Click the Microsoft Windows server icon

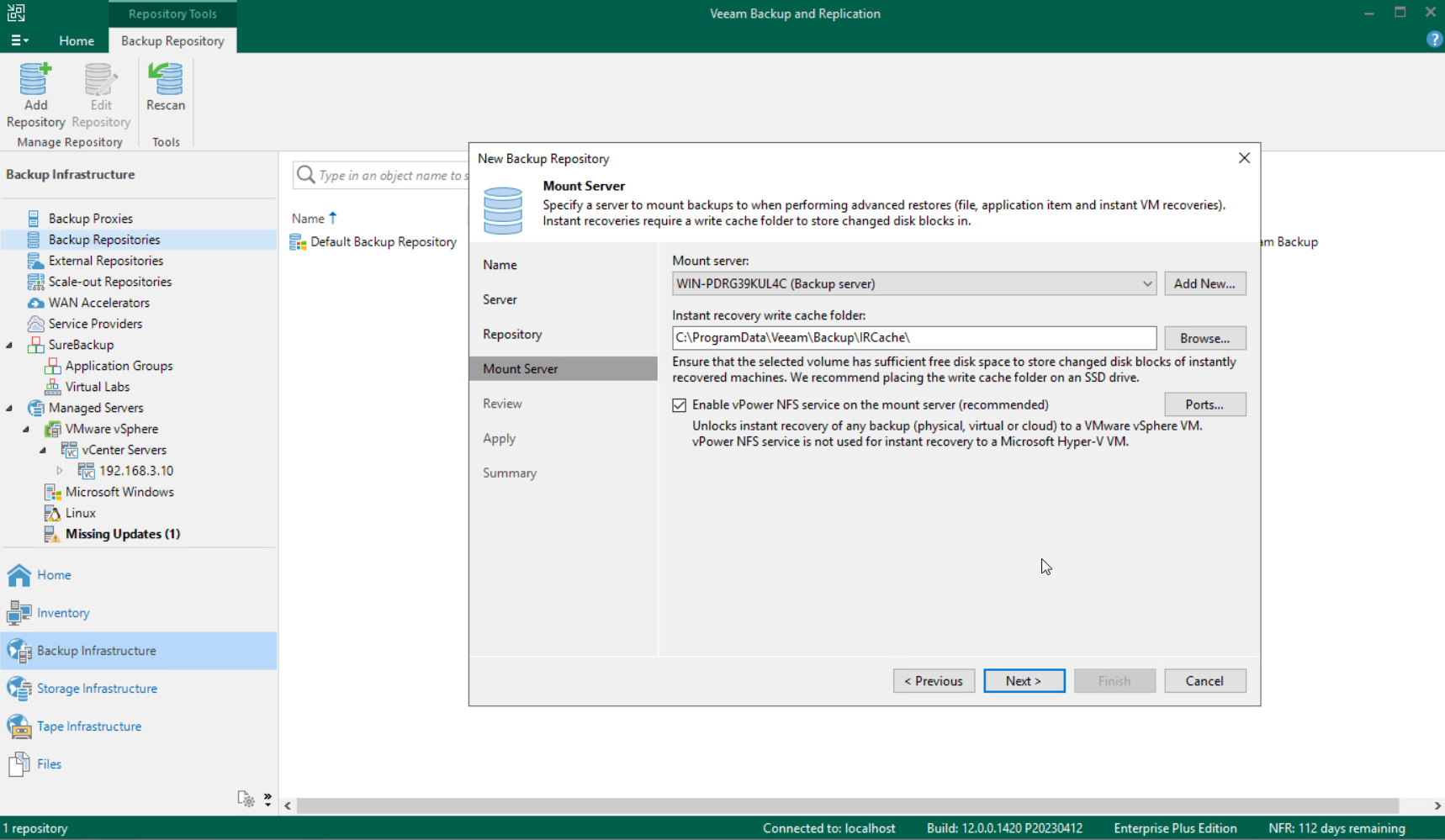(x=52, y=492)
